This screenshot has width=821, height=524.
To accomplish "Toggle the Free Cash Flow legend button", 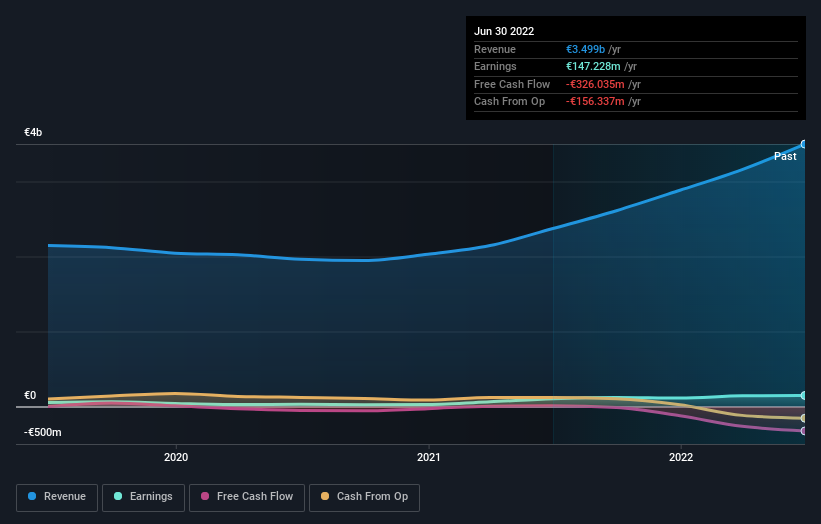I will [x=247, y=497].
